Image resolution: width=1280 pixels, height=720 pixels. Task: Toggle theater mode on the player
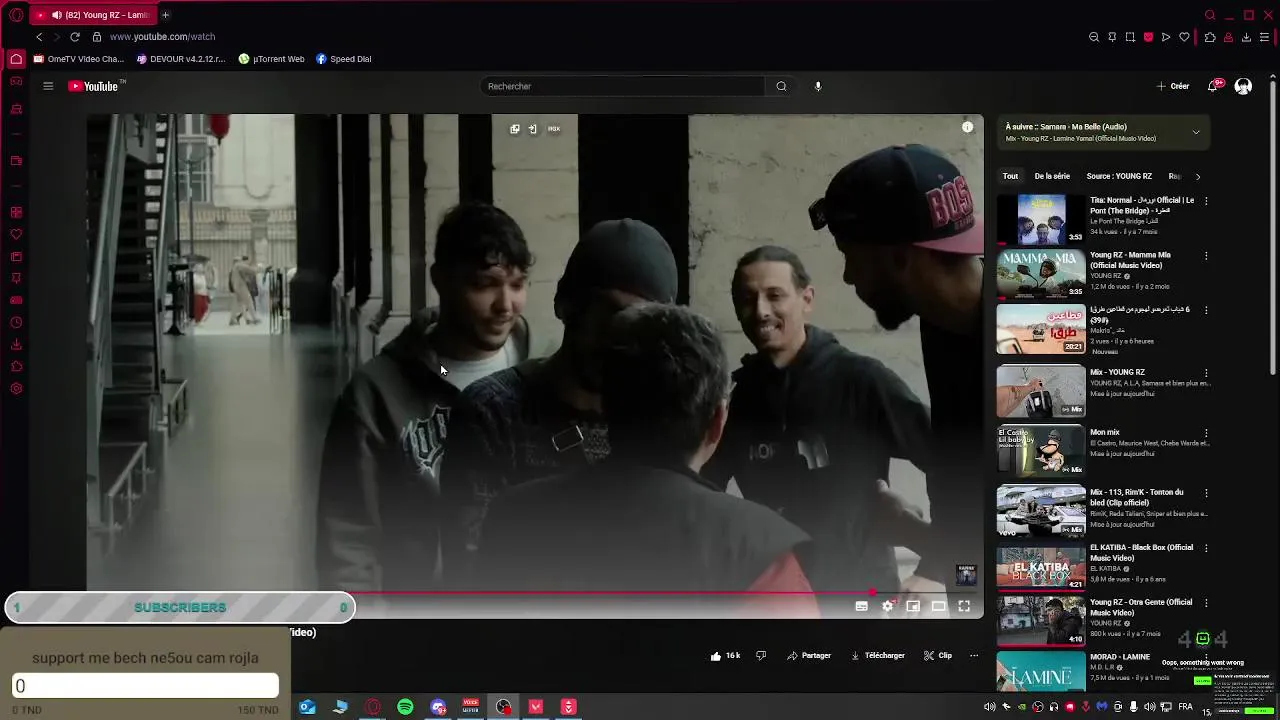pos(938,606)
